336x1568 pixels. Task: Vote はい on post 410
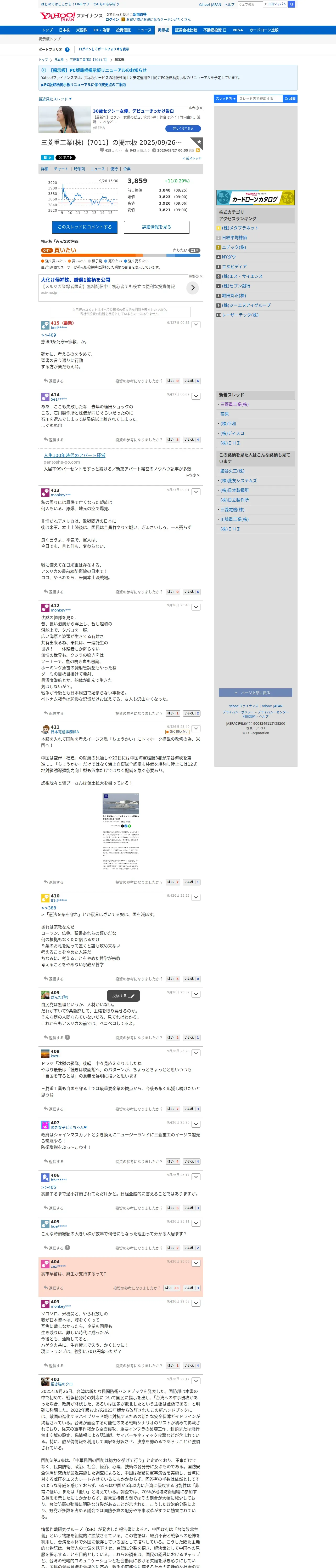173,979
